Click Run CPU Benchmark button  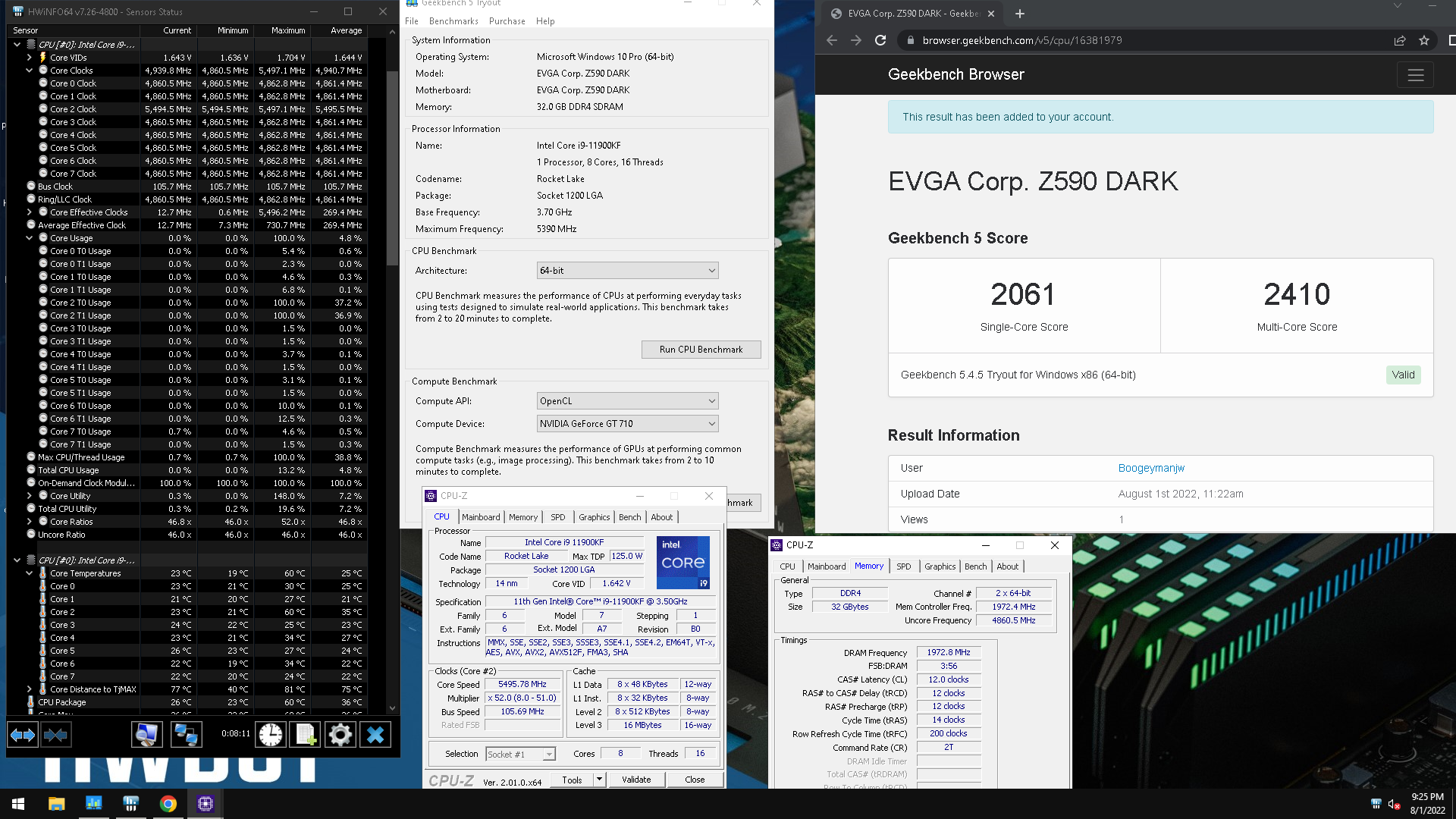click(x=701, y=350)
